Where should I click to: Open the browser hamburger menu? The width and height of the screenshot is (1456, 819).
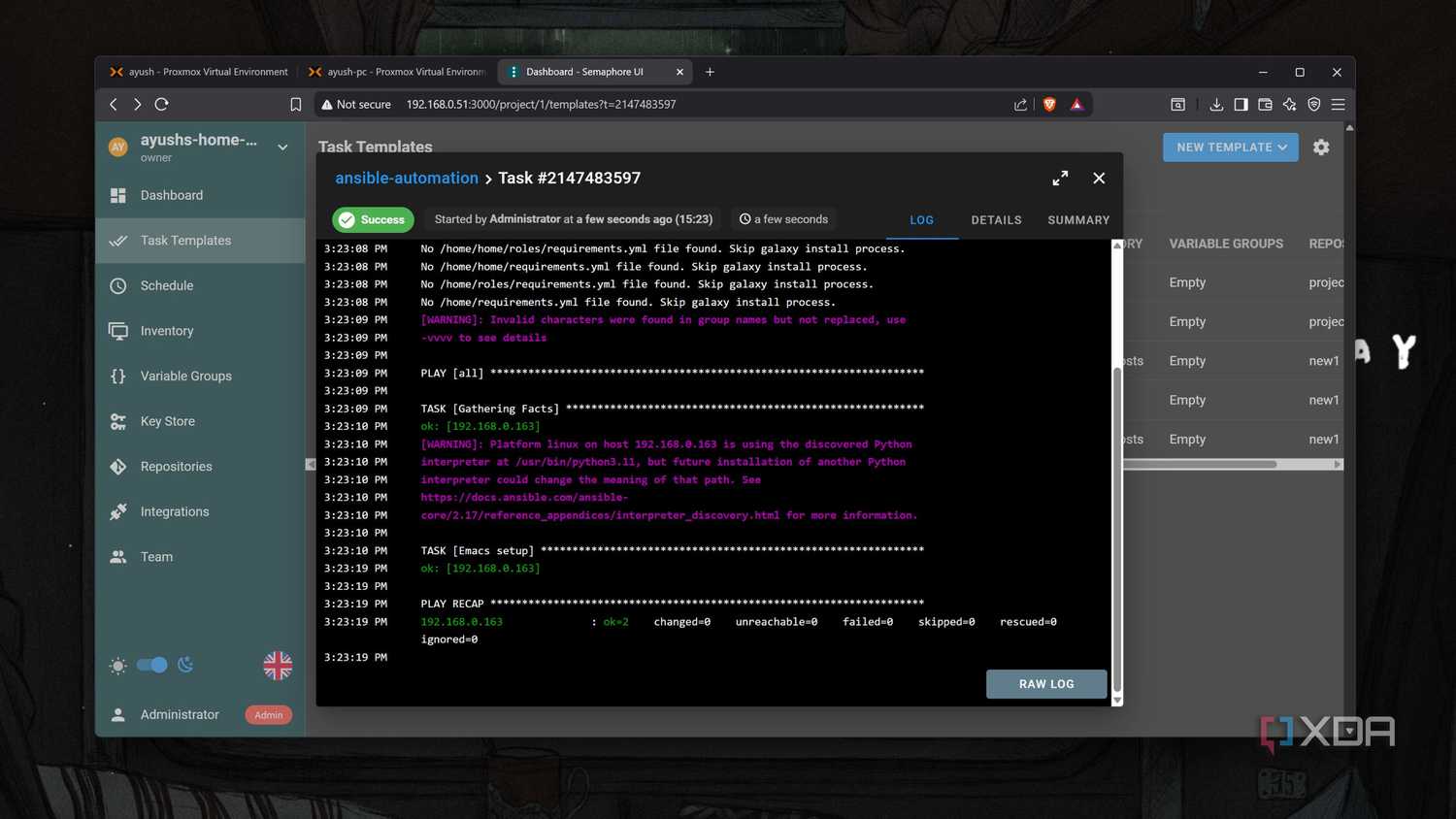tap(1338, 105)
